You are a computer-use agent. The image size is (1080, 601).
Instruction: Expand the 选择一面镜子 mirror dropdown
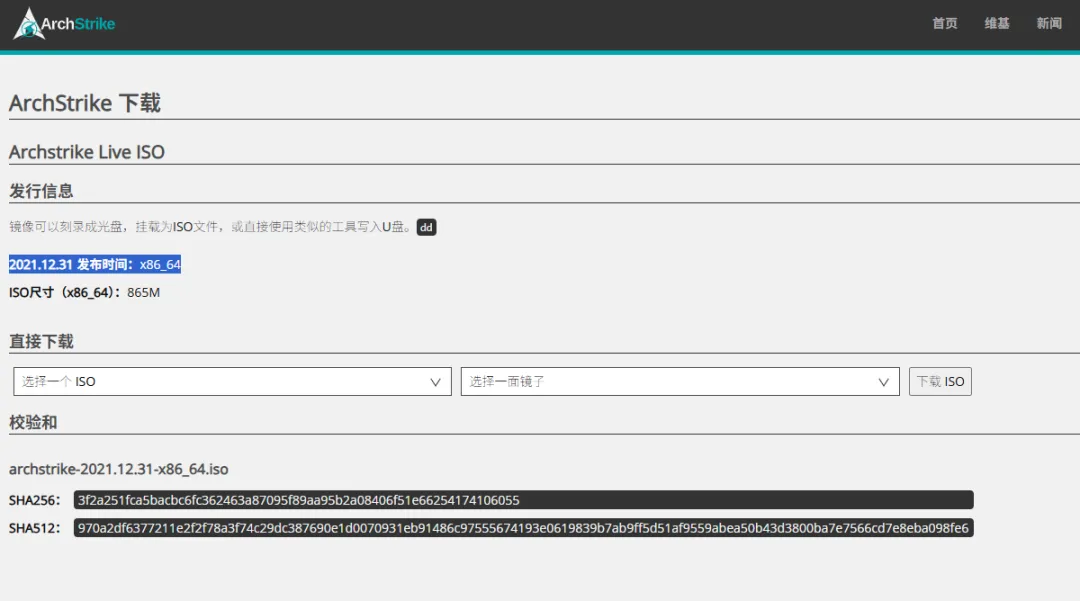pos(680,381)
